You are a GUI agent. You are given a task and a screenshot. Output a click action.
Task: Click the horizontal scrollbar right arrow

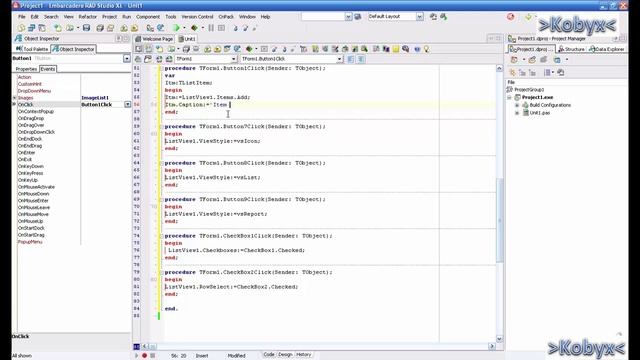tap(492, 346)
